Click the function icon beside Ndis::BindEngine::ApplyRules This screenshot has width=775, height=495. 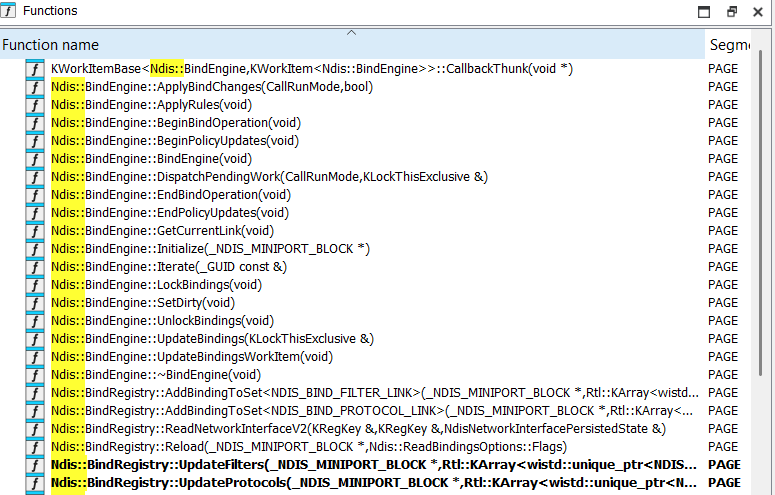coord(35,105)
